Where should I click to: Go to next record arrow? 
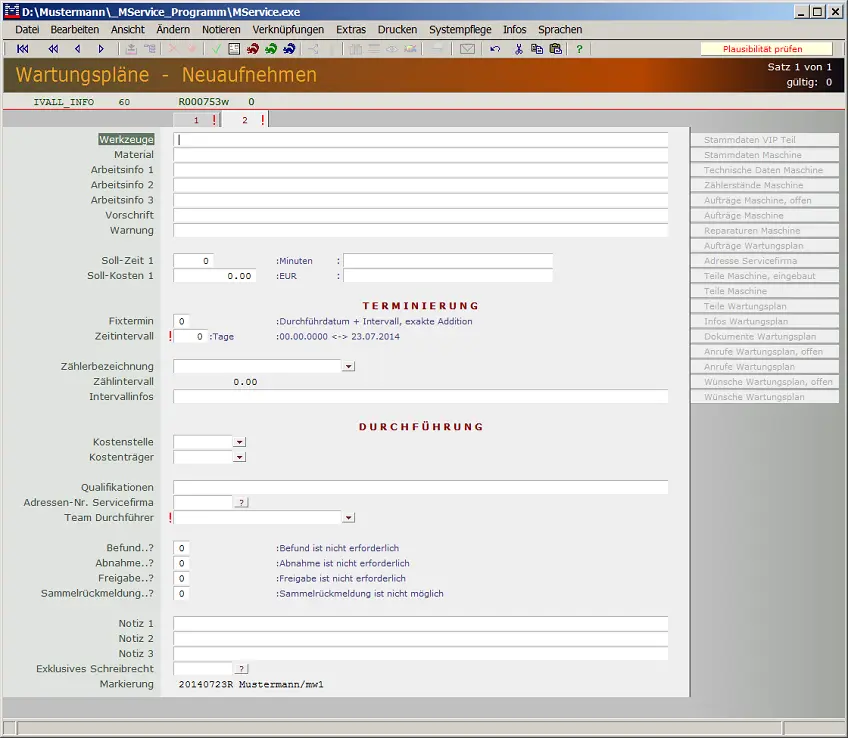click(101, 49)
